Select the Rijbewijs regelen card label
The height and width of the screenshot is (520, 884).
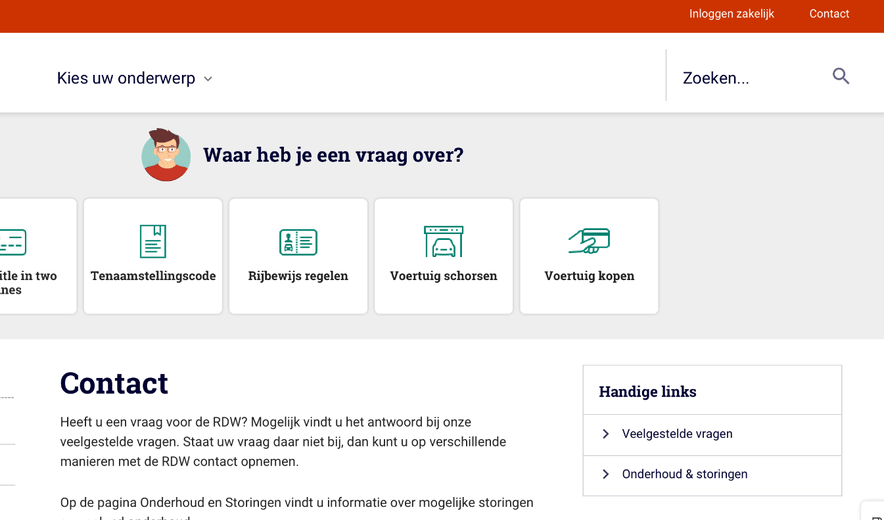tap(298, 276)
